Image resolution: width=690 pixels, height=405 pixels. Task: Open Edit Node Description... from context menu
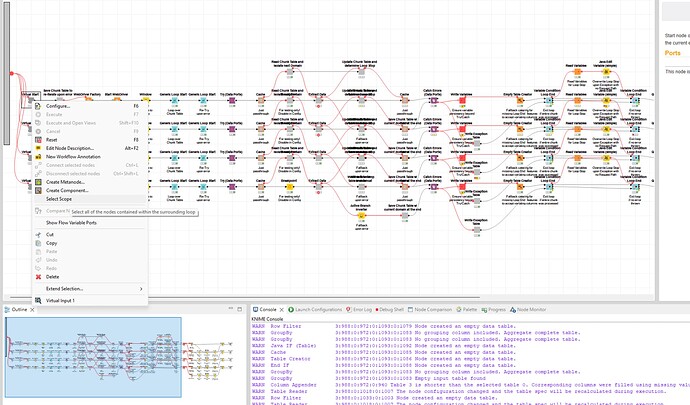pos(70,148)
